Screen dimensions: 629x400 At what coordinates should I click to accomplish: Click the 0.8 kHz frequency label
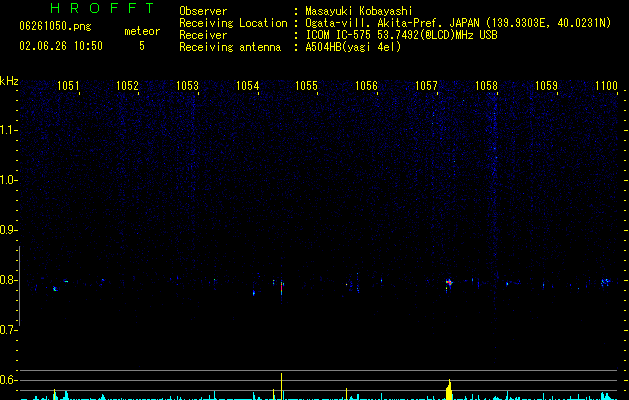(x=8, y=280)
